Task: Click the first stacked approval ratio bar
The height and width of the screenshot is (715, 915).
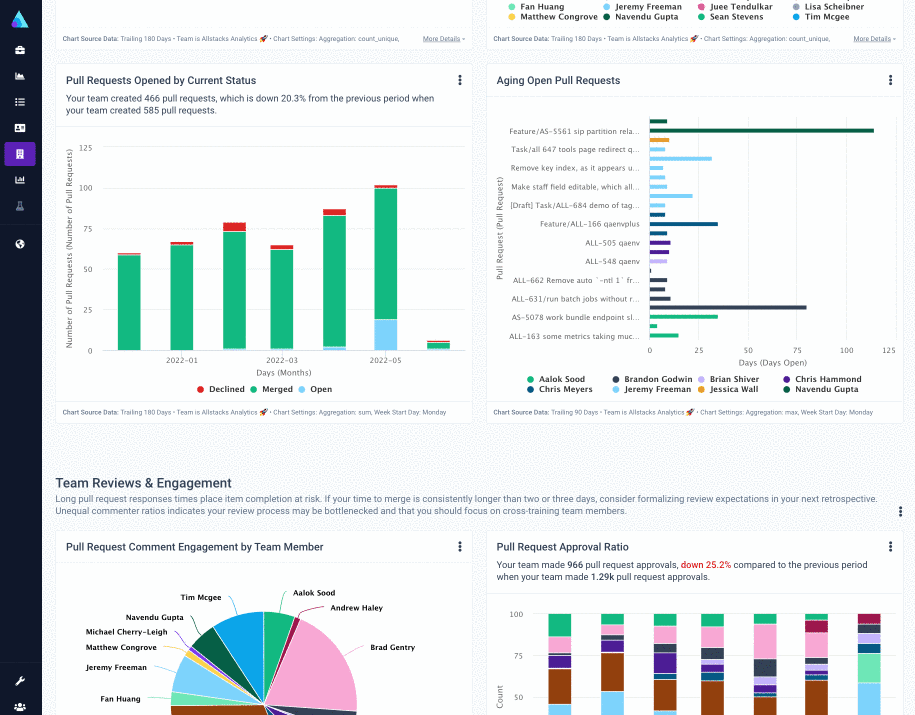Action: click(560, 664)
